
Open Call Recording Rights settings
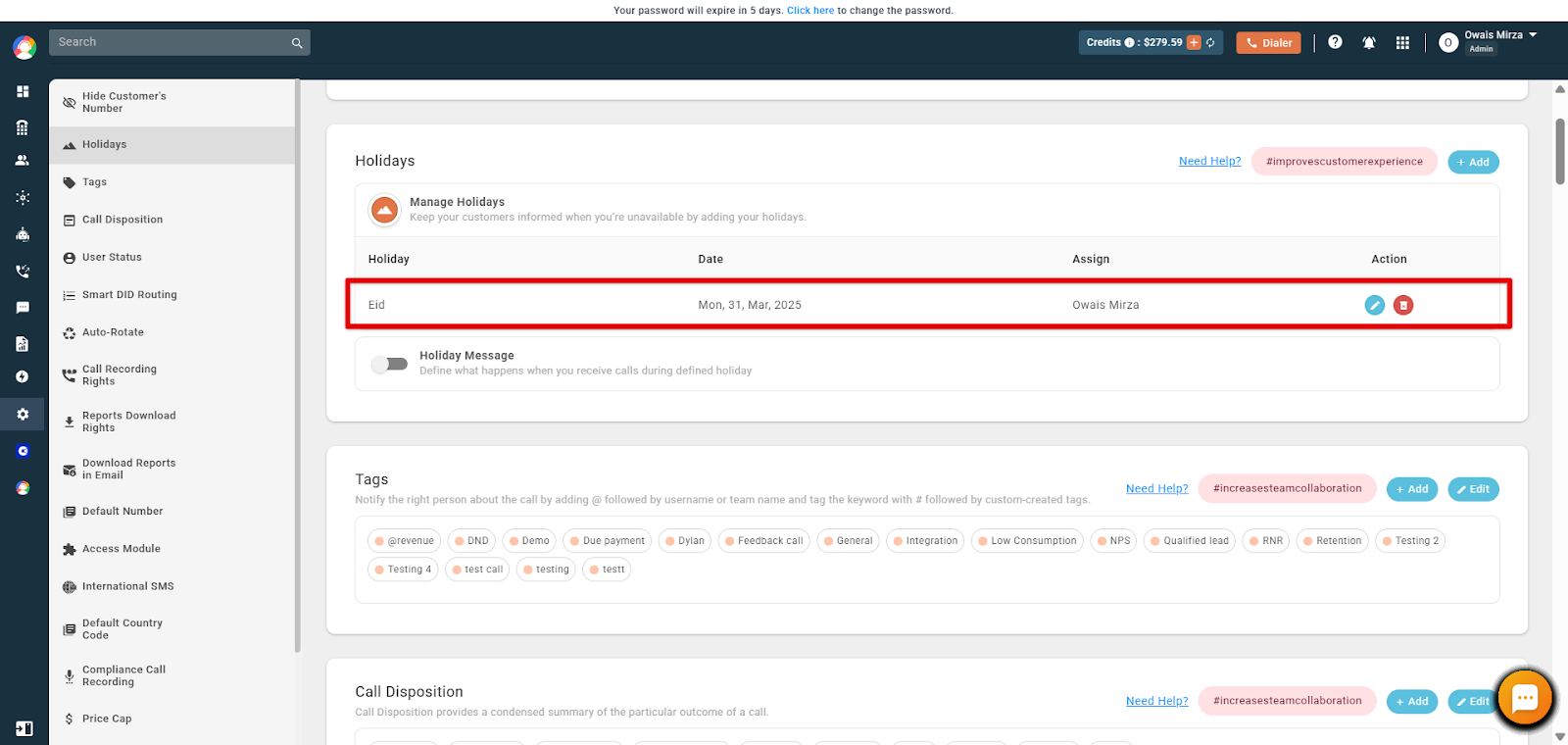[172, 375]
